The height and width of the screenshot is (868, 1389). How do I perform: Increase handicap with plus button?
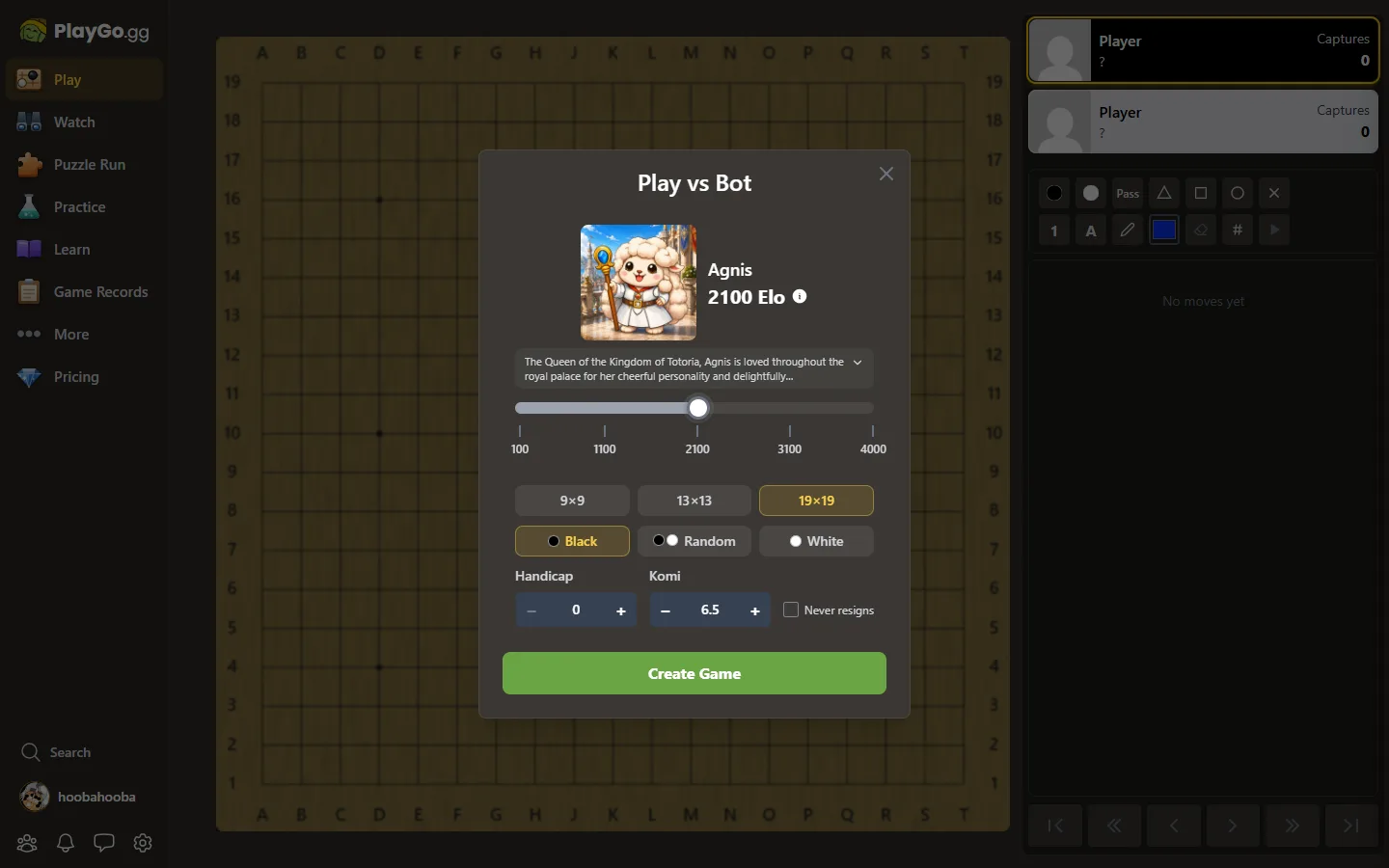pyautogui.click(x=621, y=610)
